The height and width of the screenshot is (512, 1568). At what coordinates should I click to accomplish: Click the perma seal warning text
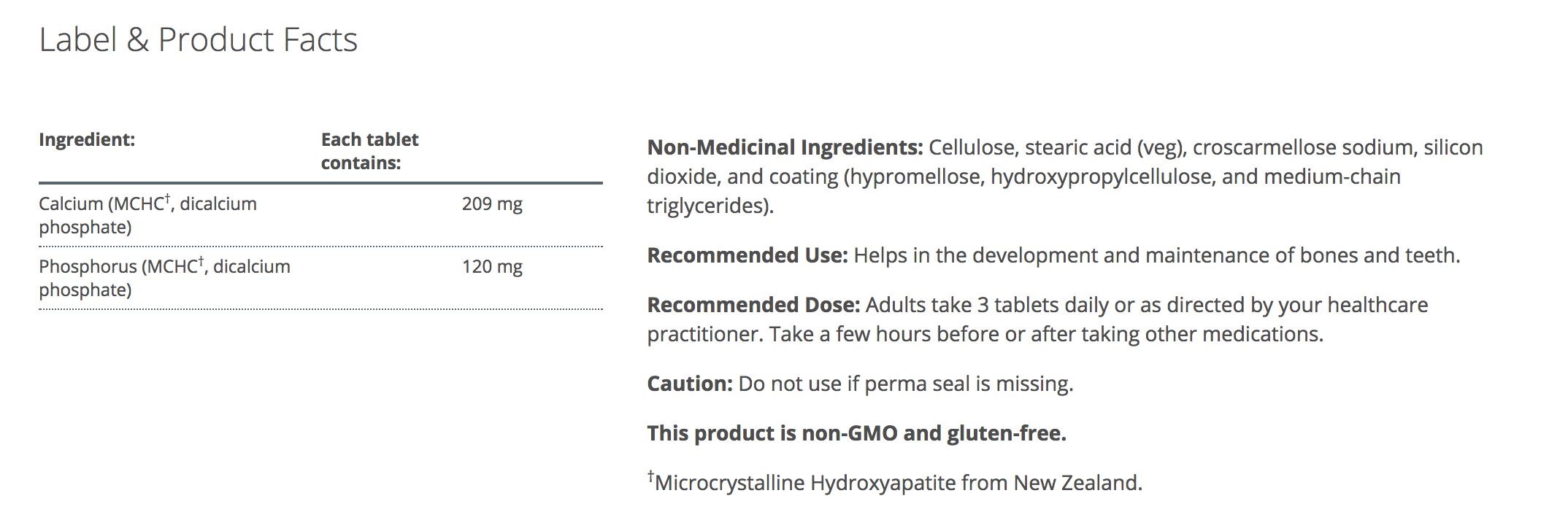(905, 384)
